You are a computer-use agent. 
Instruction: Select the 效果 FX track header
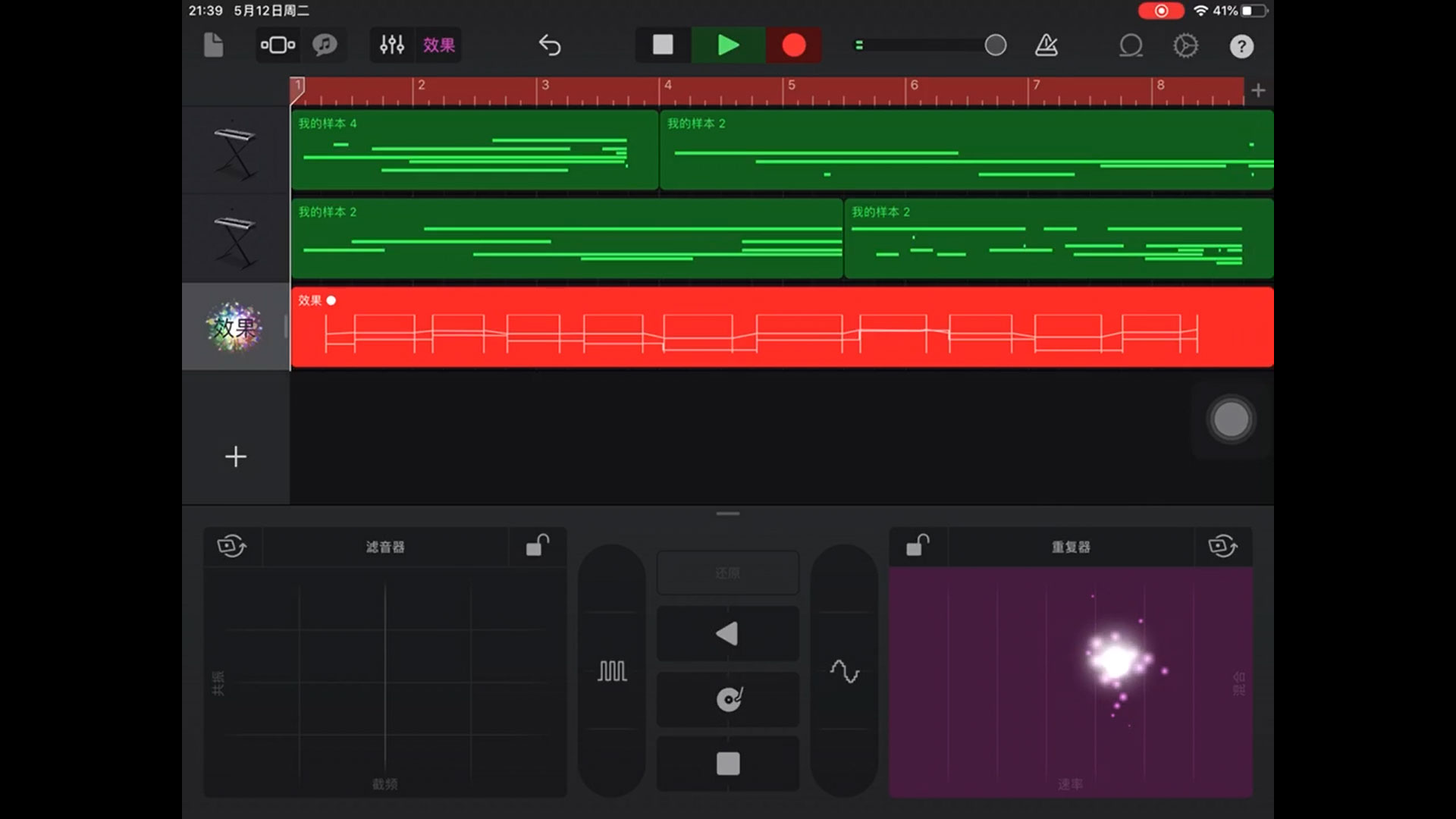[235, 327]
